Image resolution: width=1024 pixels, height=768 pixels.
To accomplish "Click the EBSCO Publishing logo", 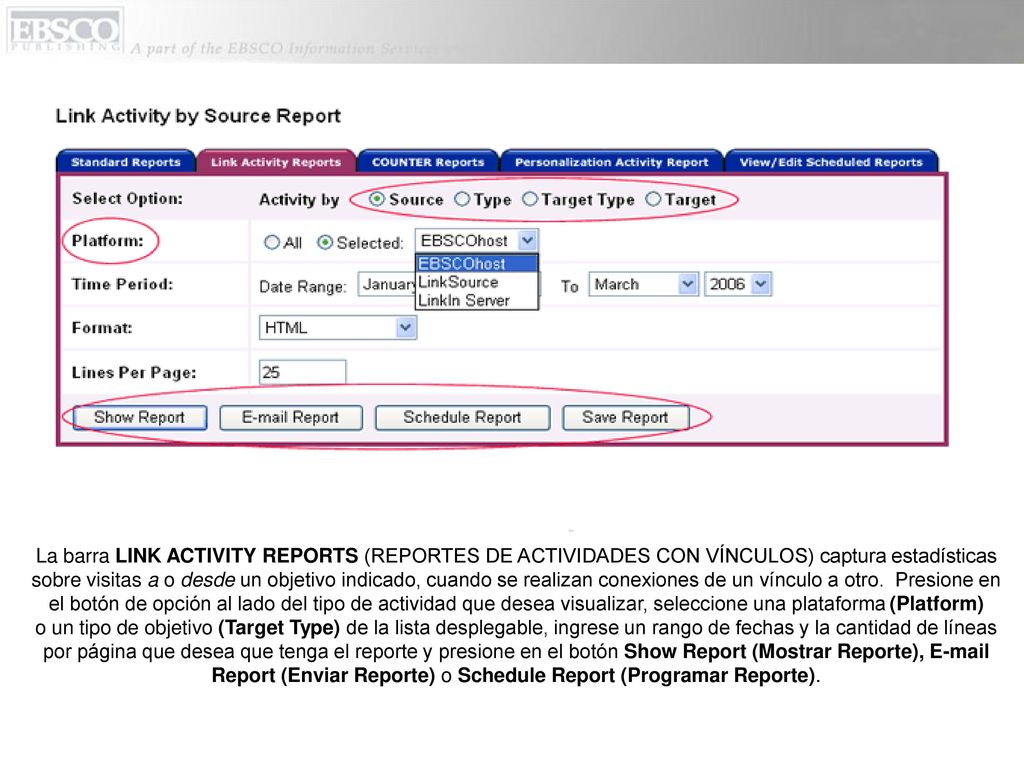I will pos(64,31).
